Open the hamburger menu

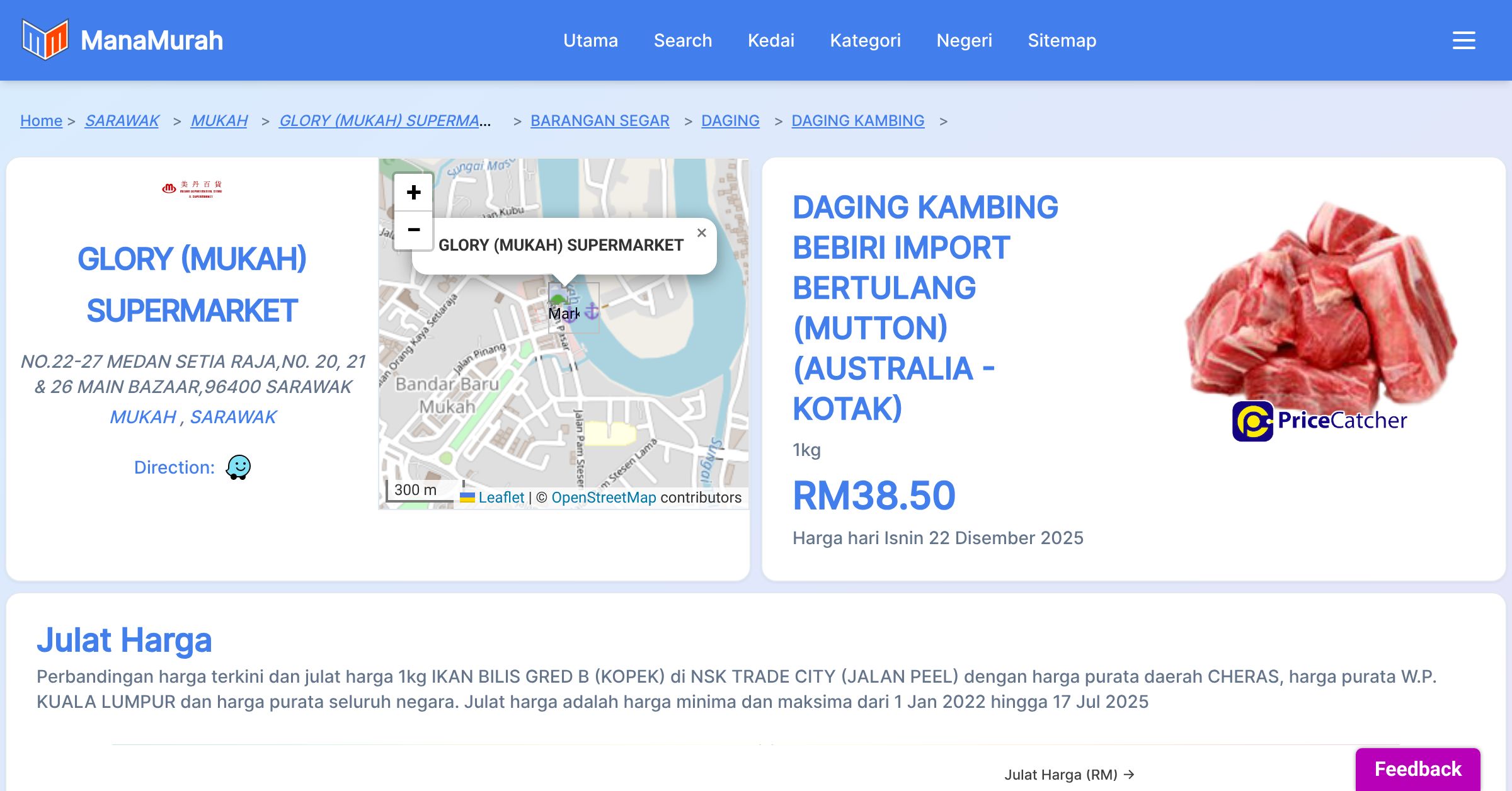coord(1463,40)
